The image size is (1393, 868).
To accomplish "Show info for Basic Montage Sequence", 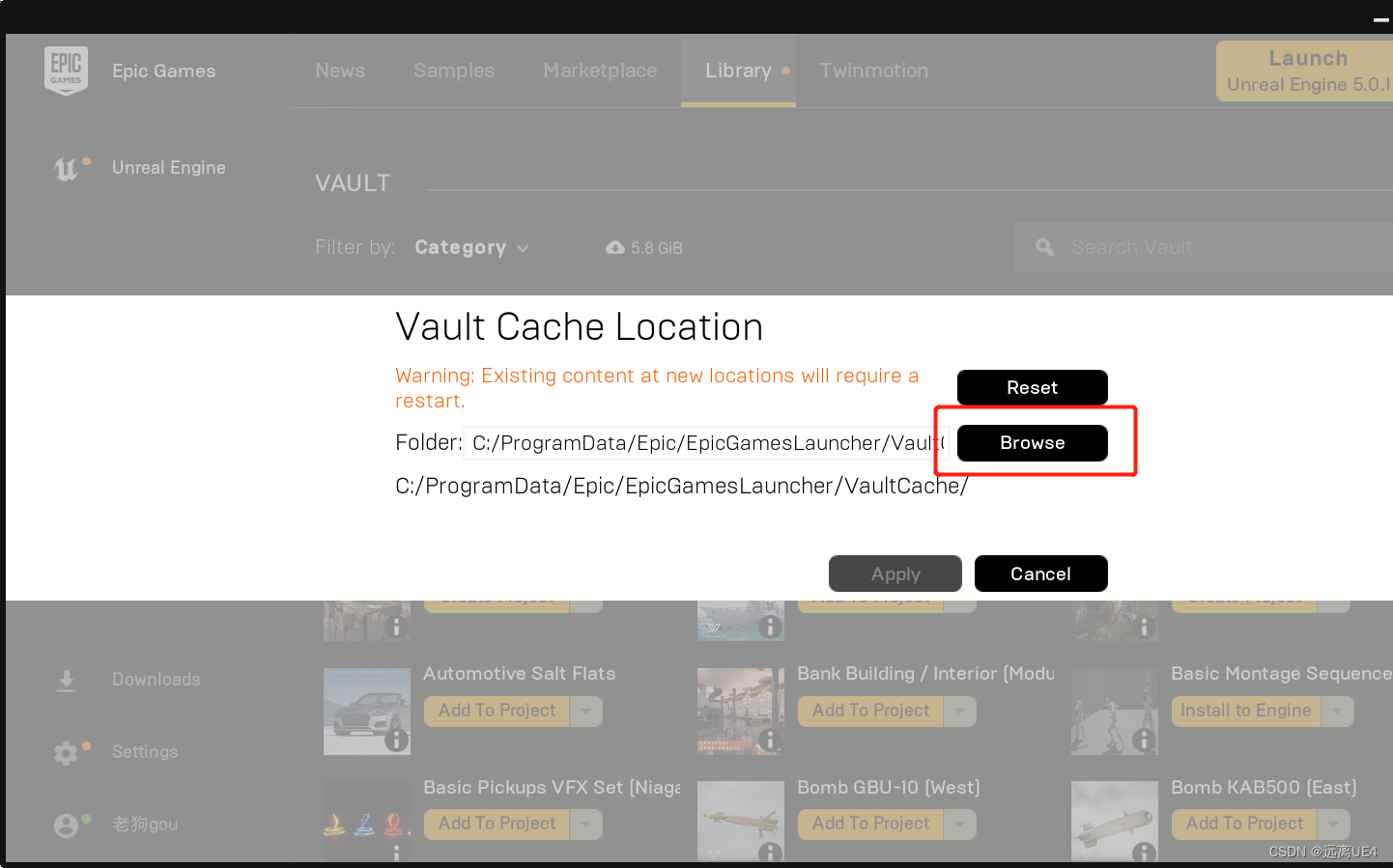I will click(1144, 741).
